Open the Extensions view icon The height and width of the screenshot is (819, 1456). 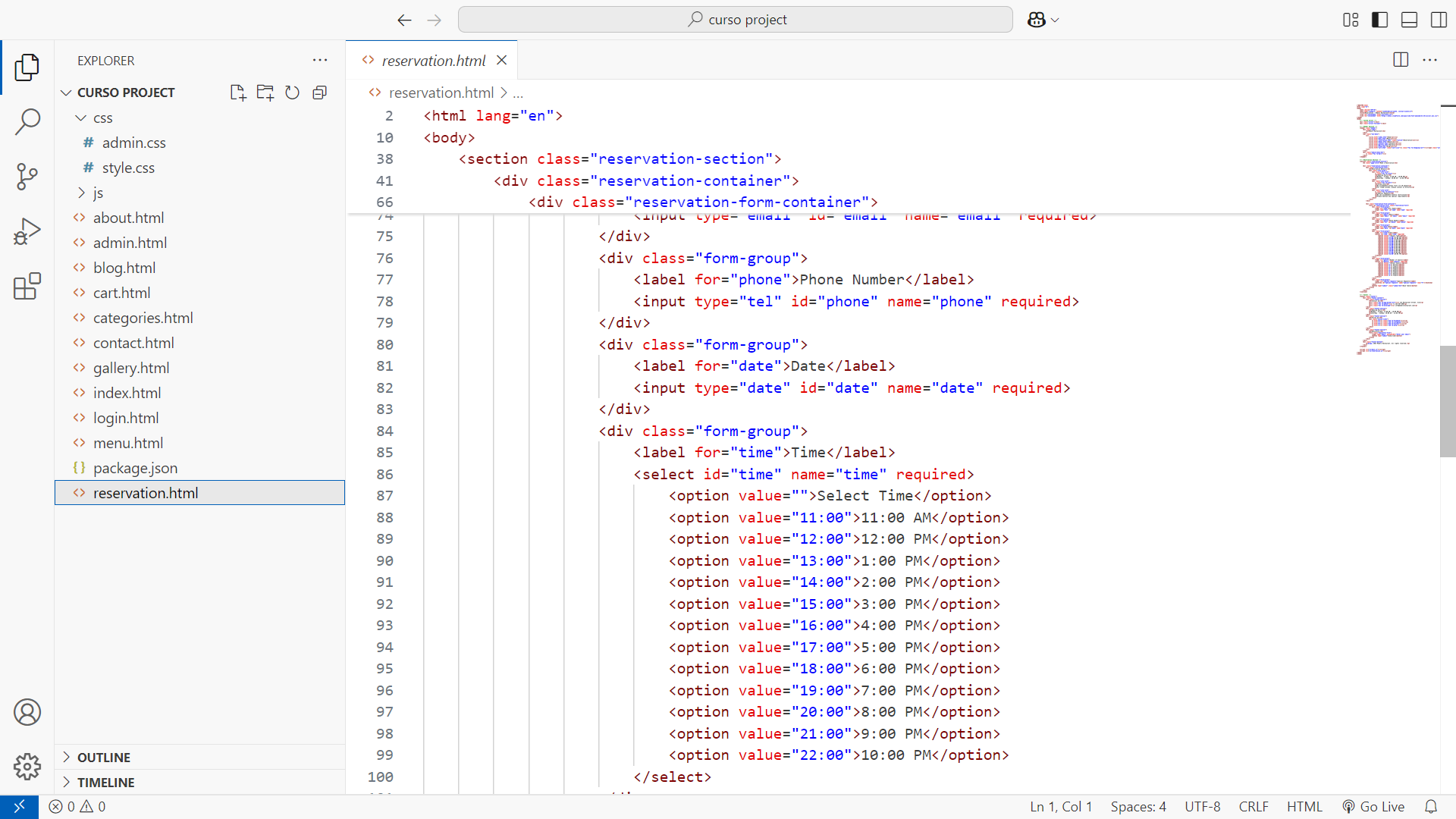pyautogui.click(x=27, y=286)
